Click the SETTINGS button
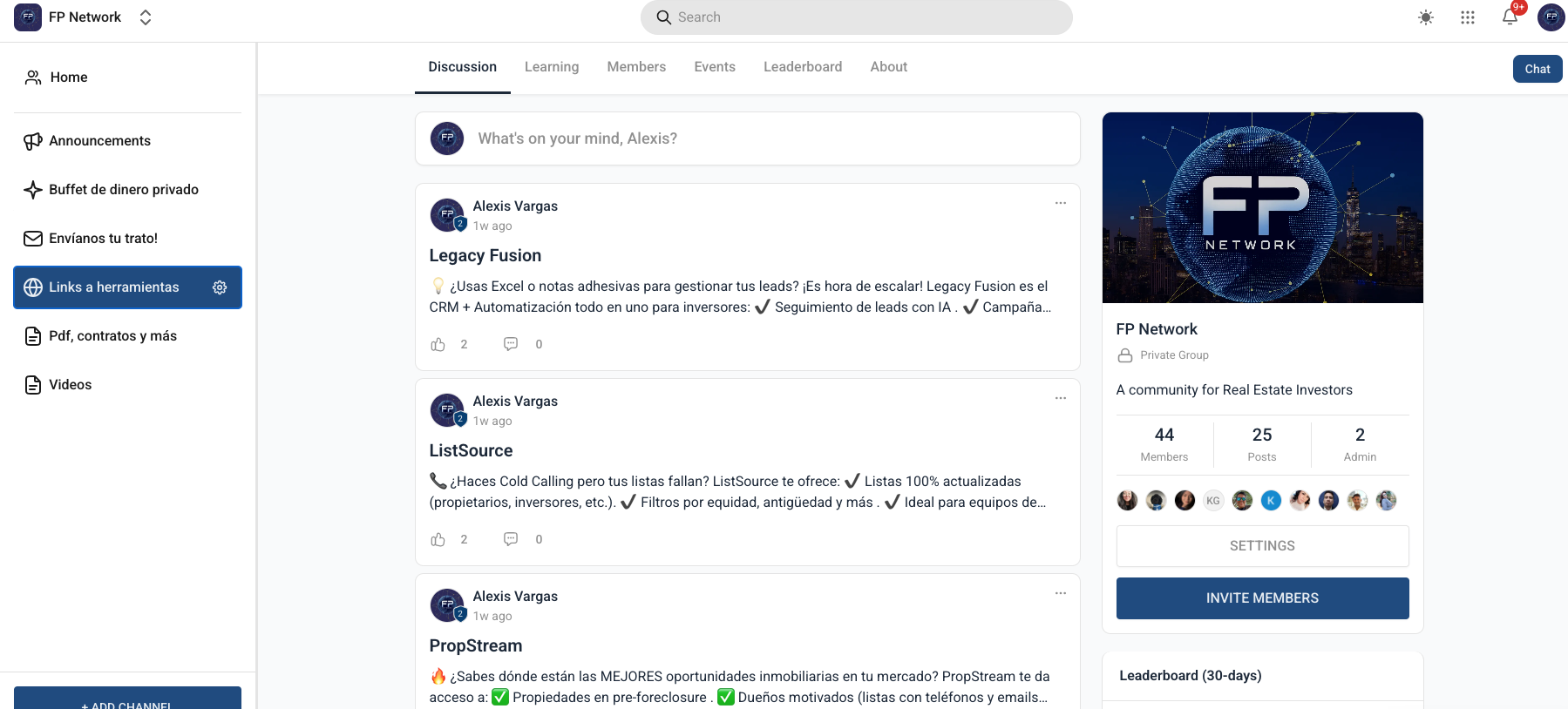The height and width of the screenshot is (709, 1568). (x=1263, y=546)
